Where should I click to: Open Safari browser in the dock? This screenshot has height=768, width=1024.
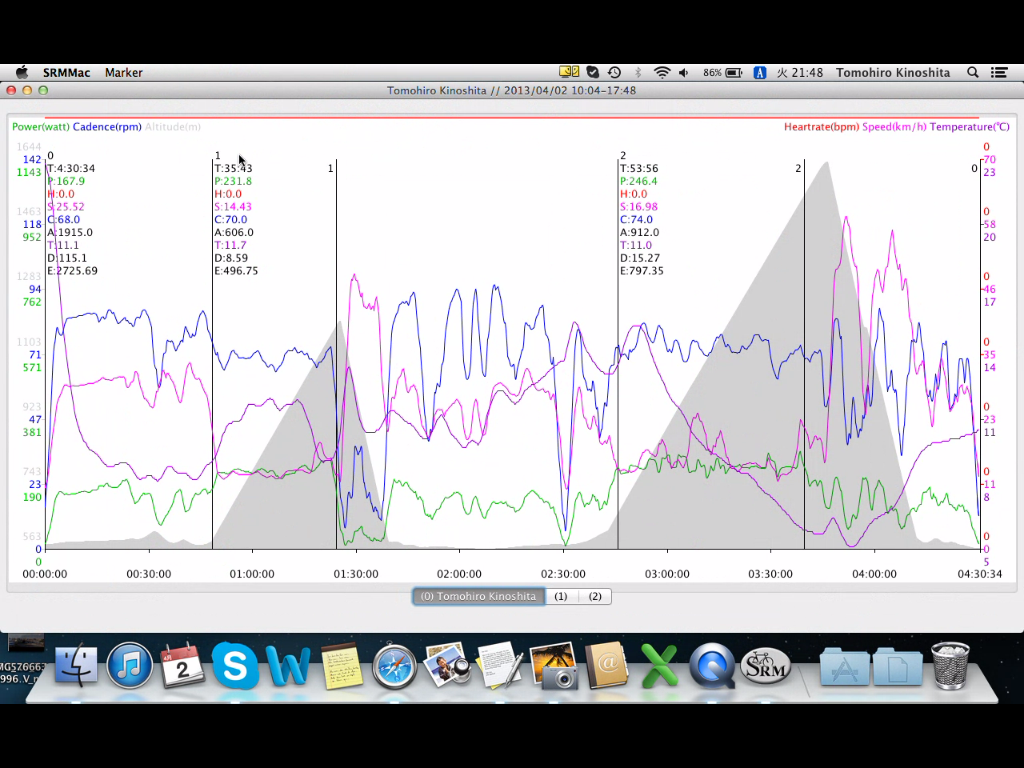[394, 666]
